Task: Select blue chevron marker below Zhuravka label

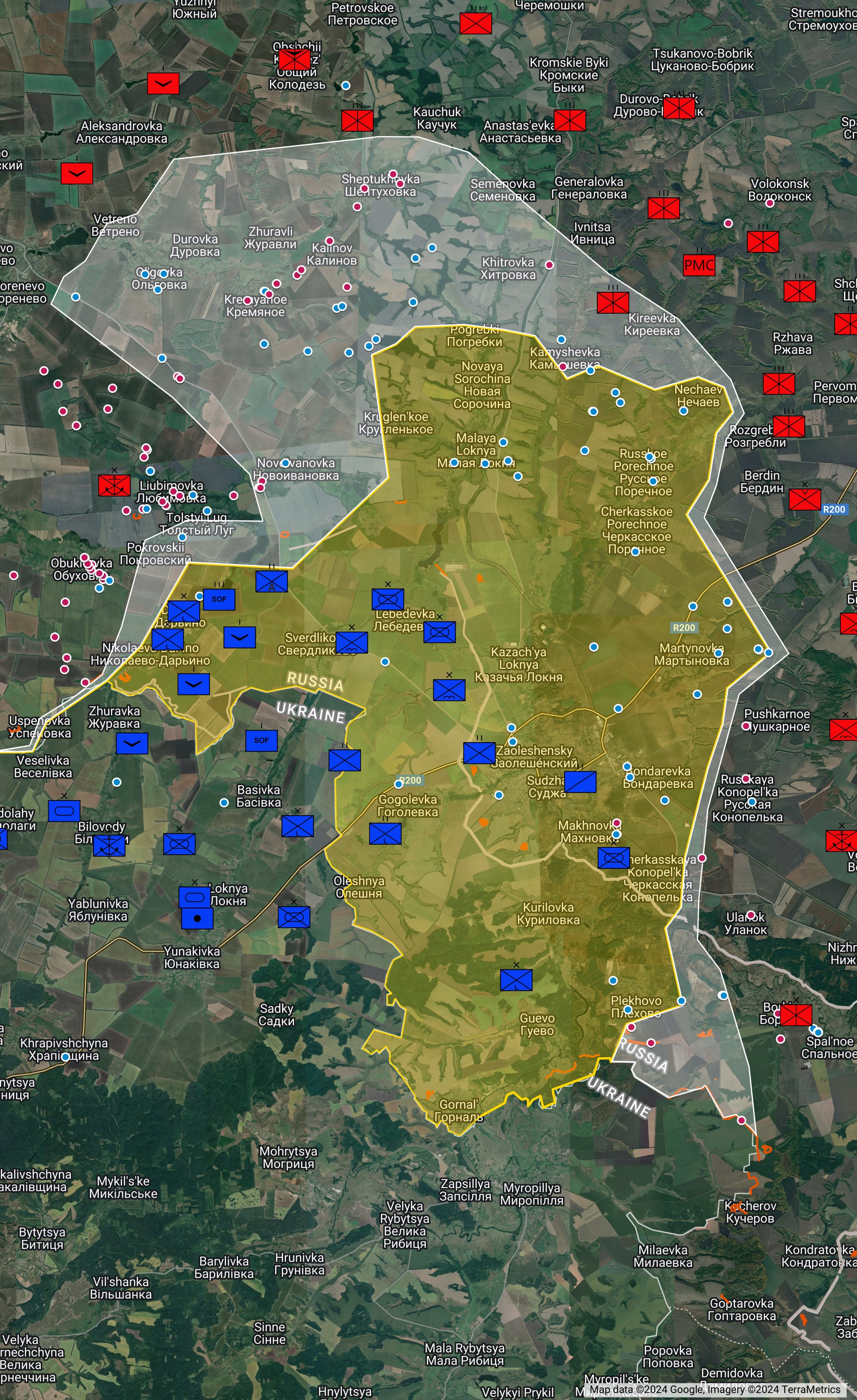Action: [132, 743]
